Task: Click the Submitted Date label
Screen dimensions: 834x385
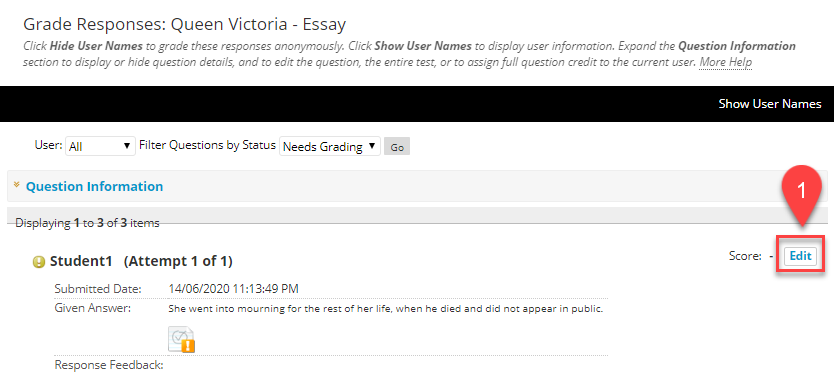Action: tap(98, 289)
